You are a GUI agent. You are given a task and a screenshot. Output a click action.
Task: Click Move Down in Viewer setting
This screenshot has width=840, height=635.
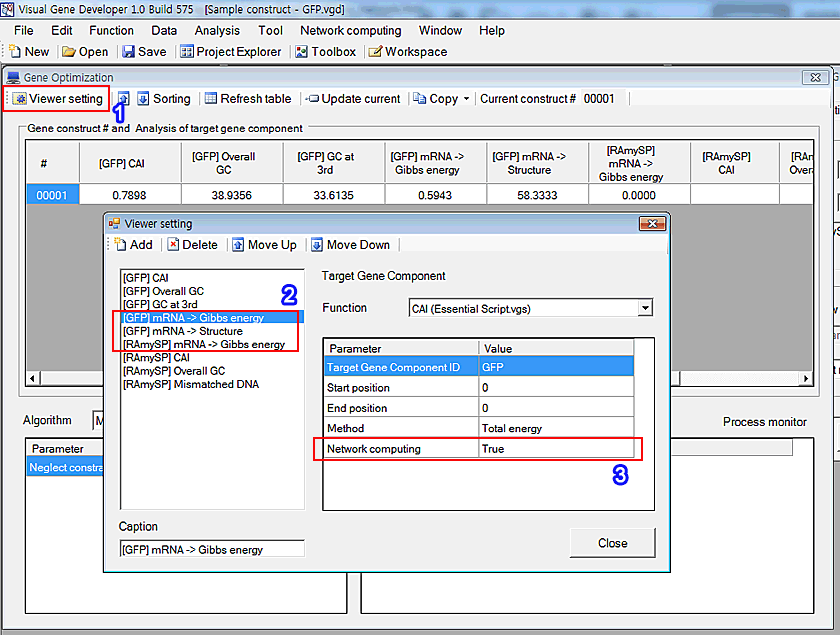[x=351, y=245]
